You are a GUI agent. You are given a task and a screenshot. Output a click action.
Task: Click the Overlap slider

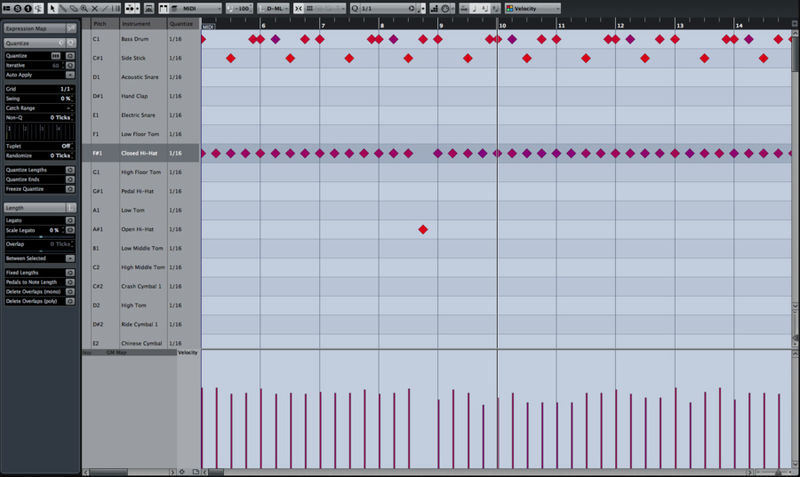(x=39, y=251)
